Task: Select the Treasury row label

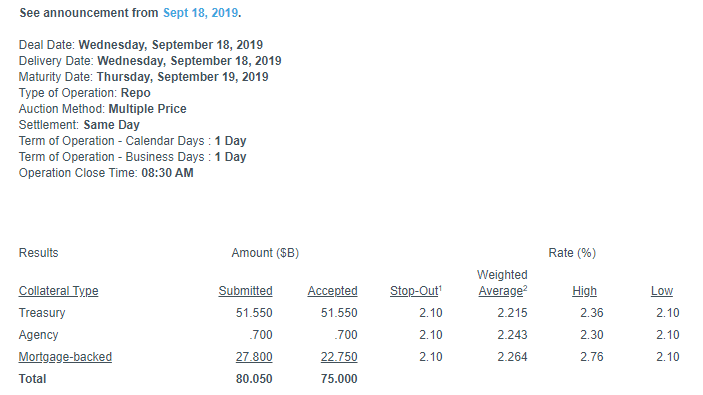Action: 42,313
